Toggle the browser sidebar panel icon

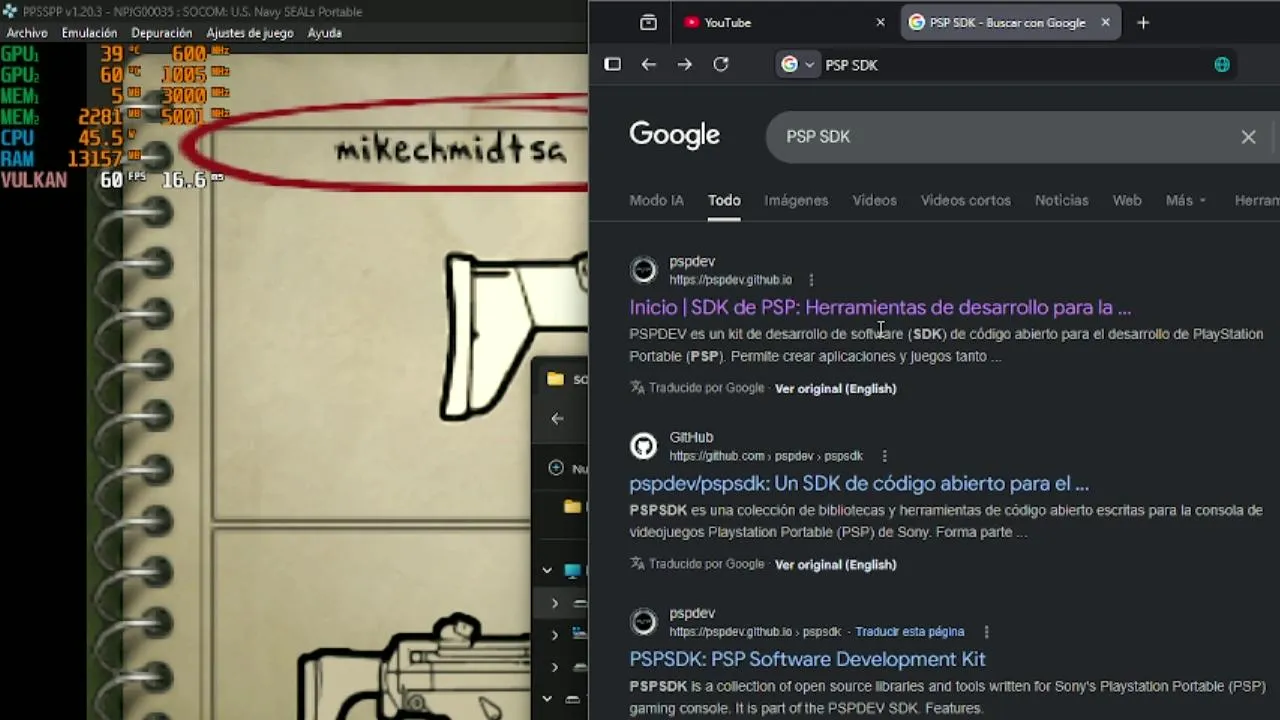click(613, 64)
